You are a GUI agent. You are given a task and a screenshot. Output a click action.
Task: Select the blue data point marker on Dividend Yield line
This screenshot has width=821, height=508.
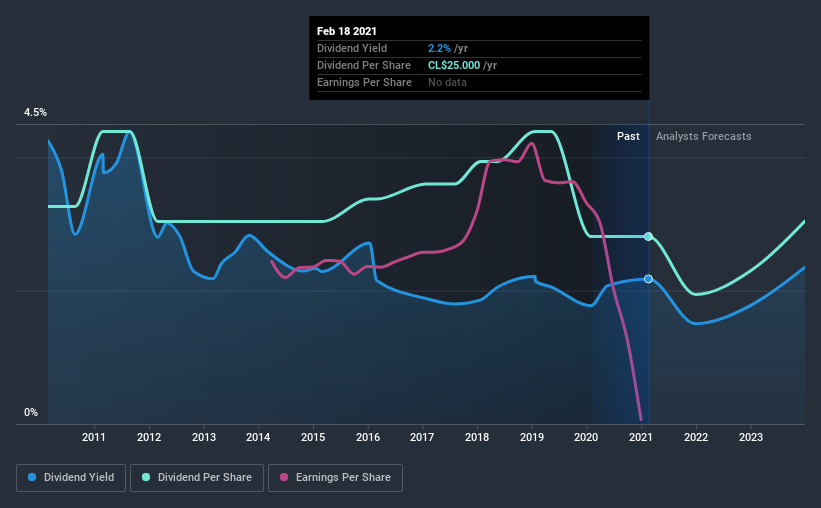[648, 279]
